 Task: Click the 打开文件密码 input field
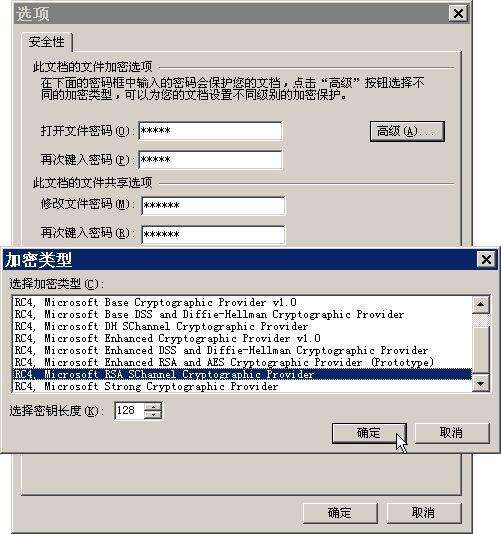[210, 131]
